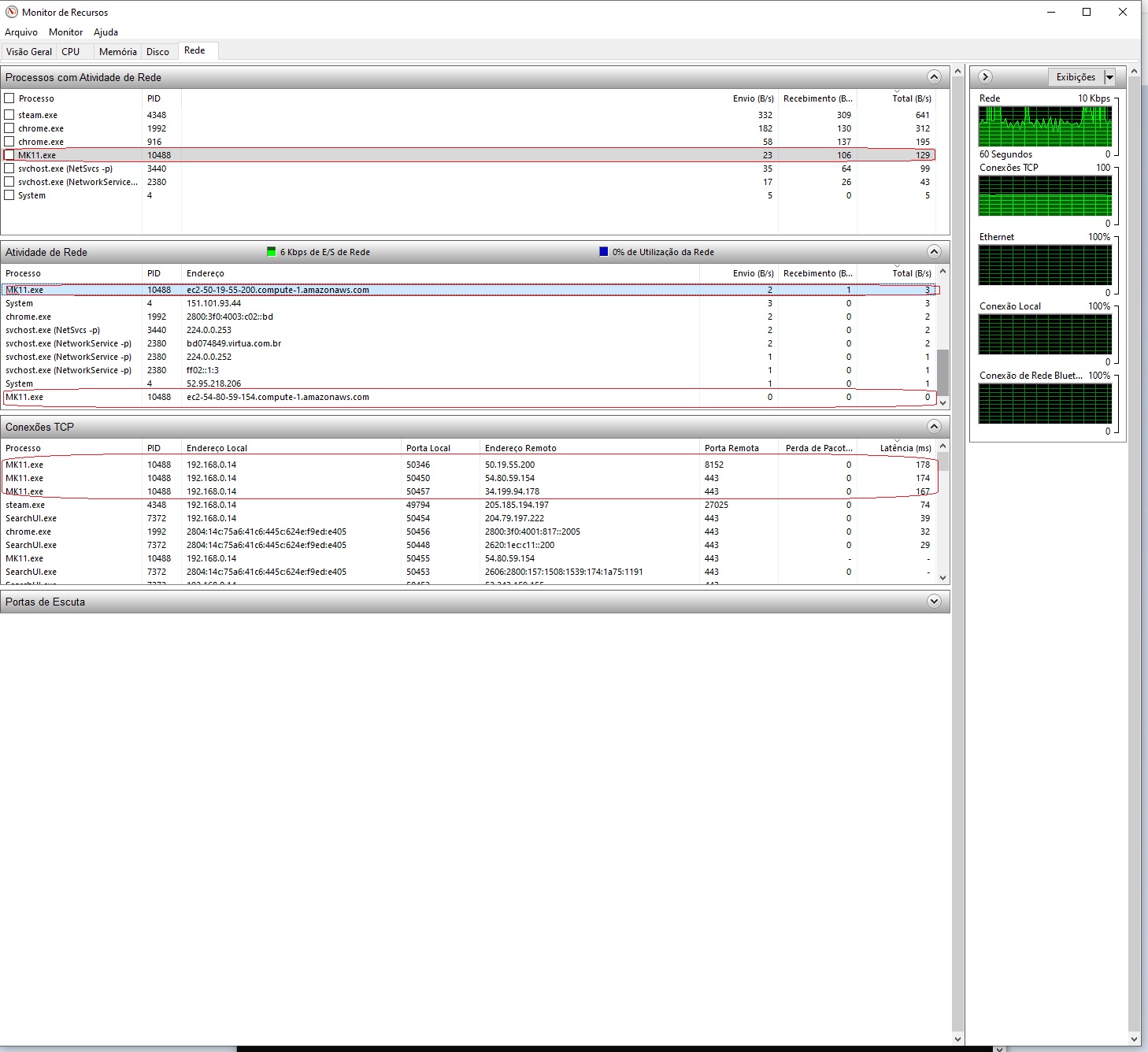Image resolution: width=1148 pixels, height=1052 pixels.
Task: Switch to the CPU tab
Action: [71, 52]
